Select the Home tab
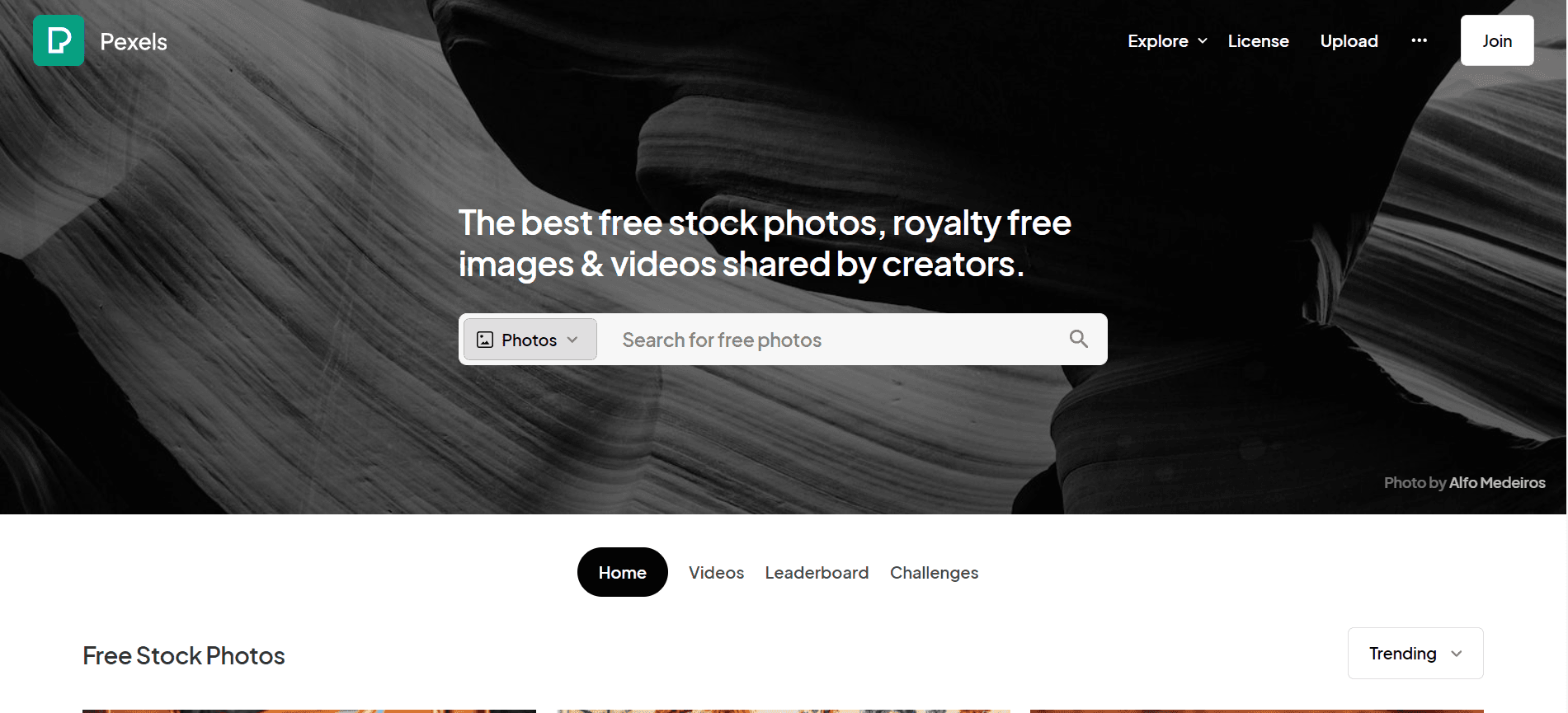 [x=623, y=572]
